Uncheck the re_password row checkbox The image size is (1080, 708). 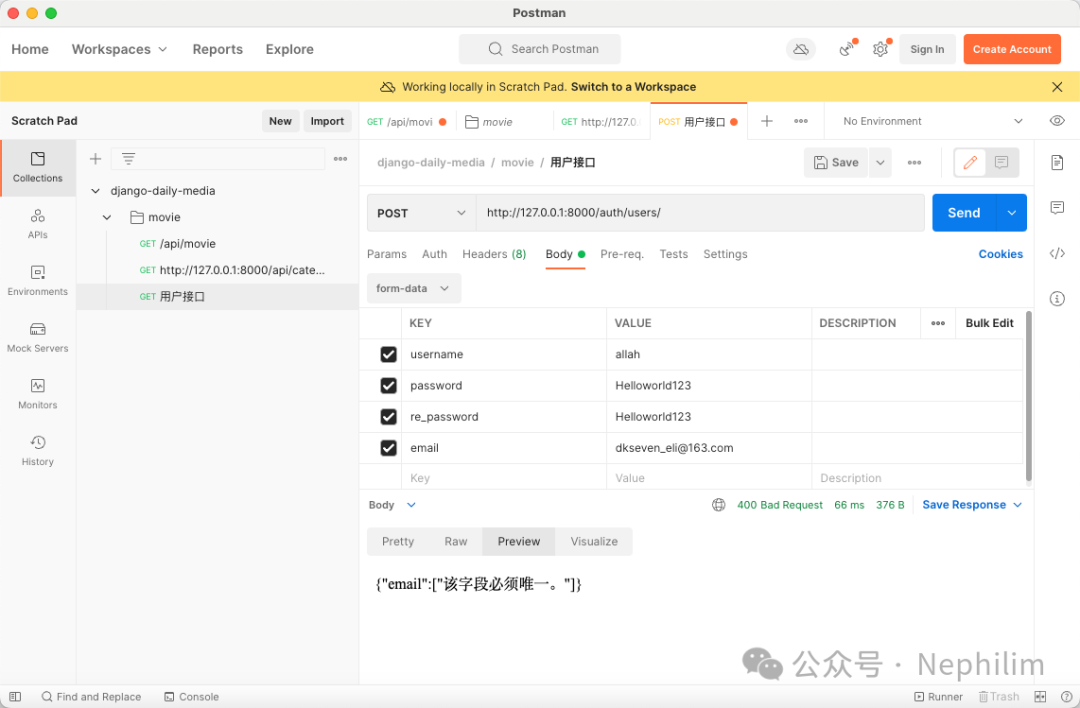pyautogui.click(x=388, y=417)
